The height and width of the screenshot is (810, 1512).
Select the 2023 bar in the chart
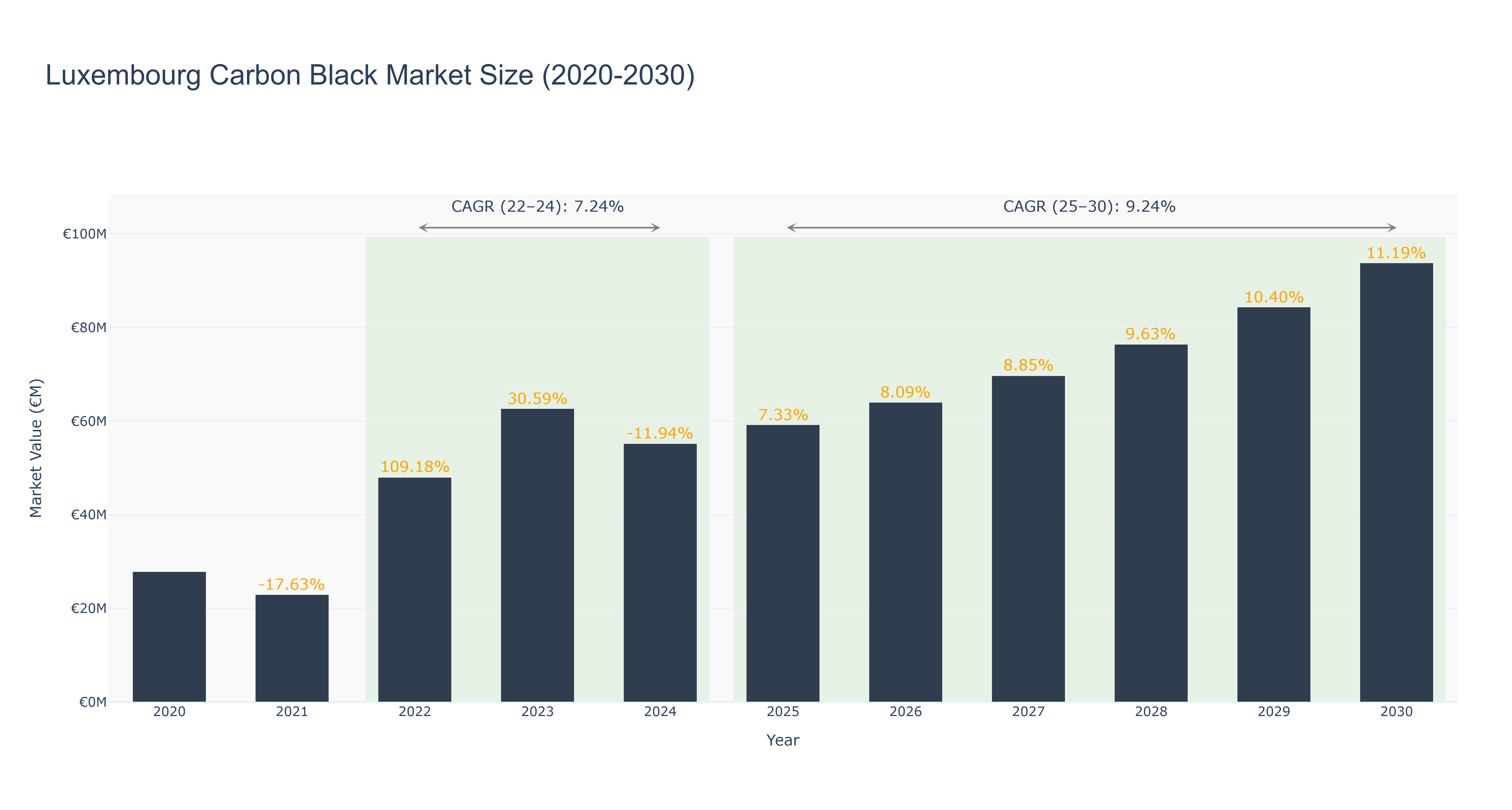[537, 555]
